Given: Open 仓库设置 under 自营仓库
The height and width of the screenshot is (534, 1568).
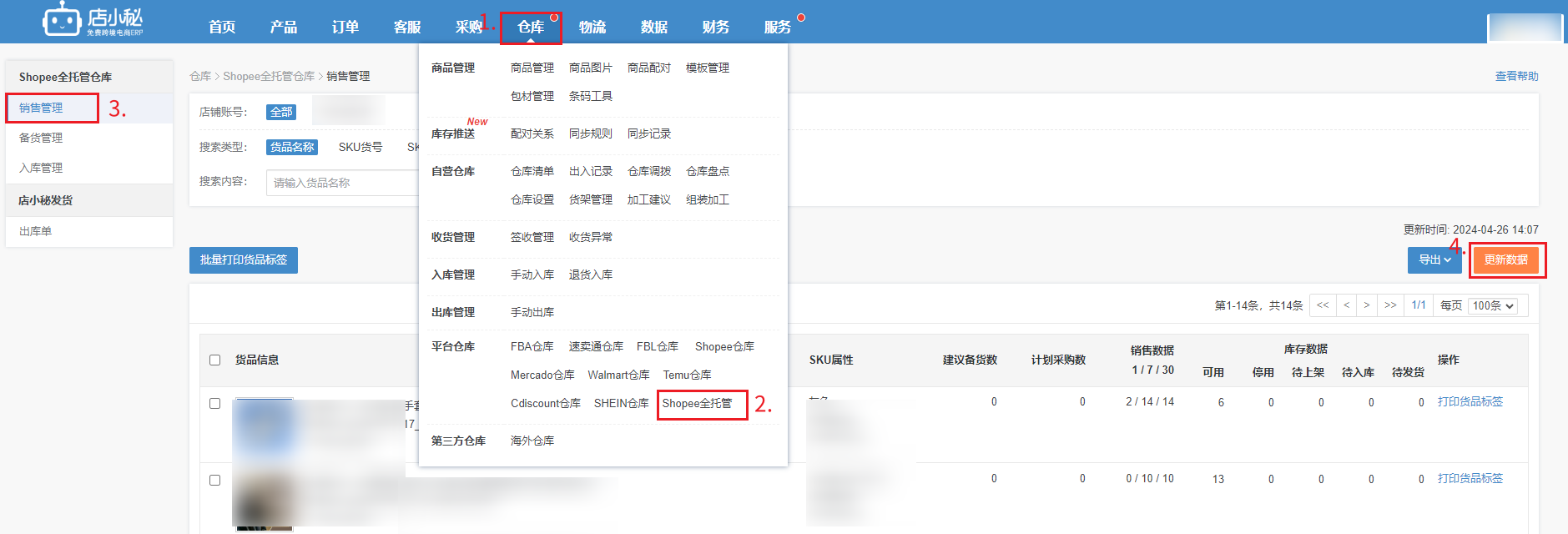Looking at the screenshot, I should pos(532,199).
